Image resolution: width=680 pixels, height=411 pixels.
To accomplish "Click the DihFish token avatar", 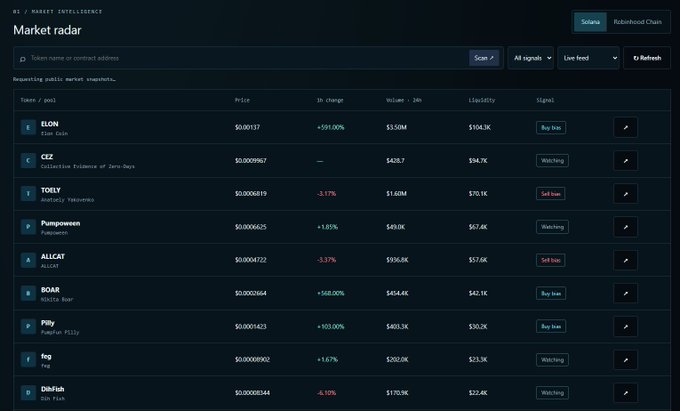I will [x=28, y=393].
